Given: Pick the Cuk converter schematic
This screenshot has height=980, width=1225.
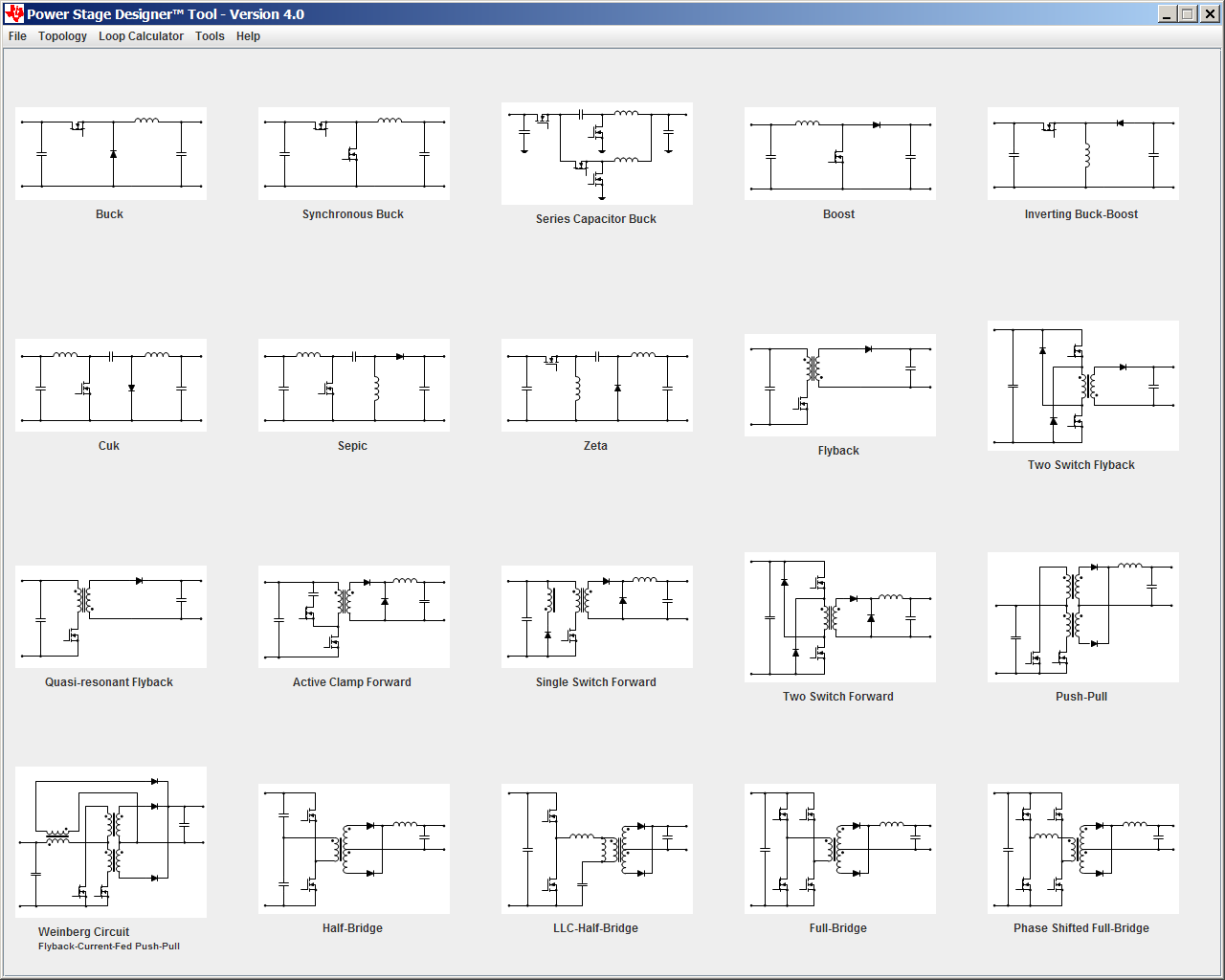Looking at the screenshot, I should click(111, 385).
